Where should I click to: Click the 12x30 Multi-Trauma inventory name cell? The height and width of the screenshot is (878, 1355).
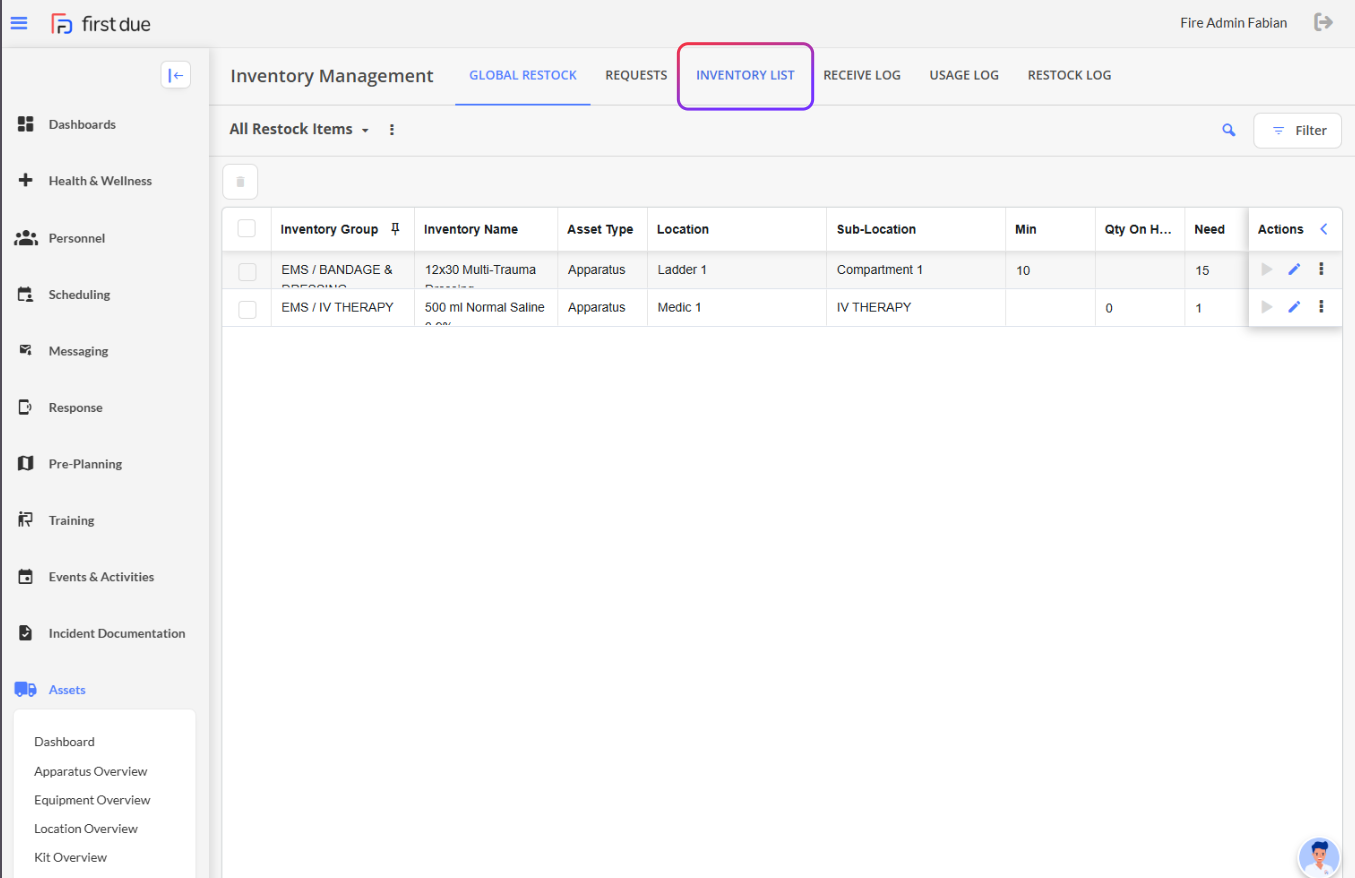click(486, 270)
